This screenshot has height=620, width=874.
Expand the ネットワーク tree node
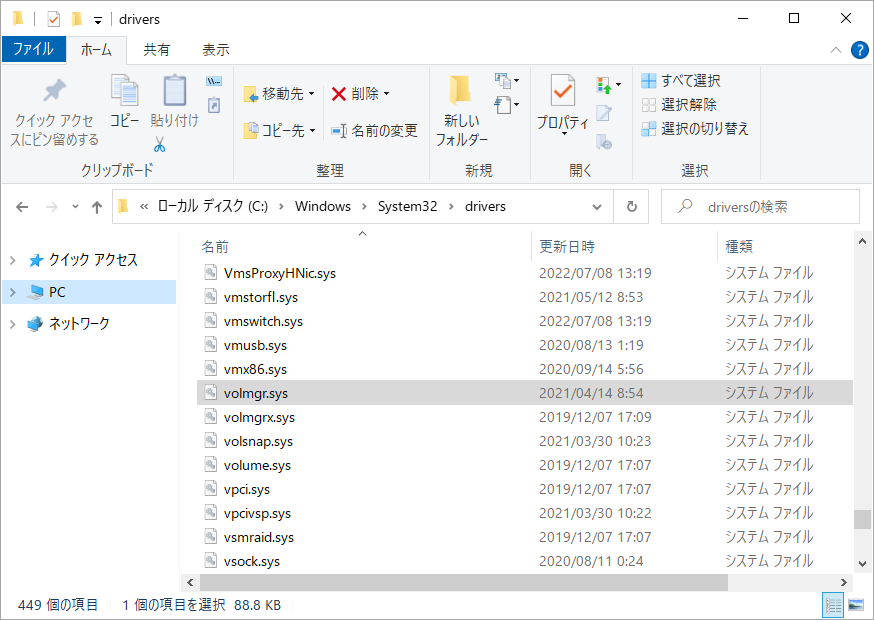coord(13,324)
